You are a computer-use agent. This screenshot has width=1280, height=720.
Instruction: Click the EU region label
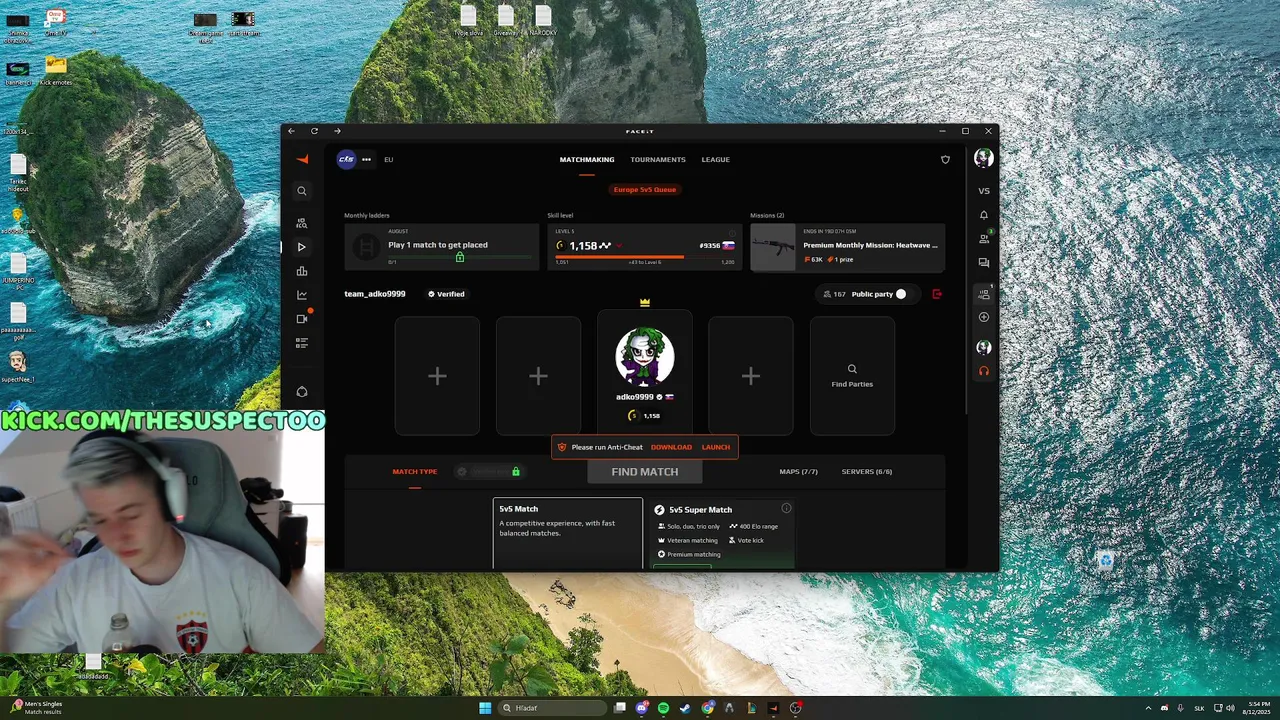389,160
